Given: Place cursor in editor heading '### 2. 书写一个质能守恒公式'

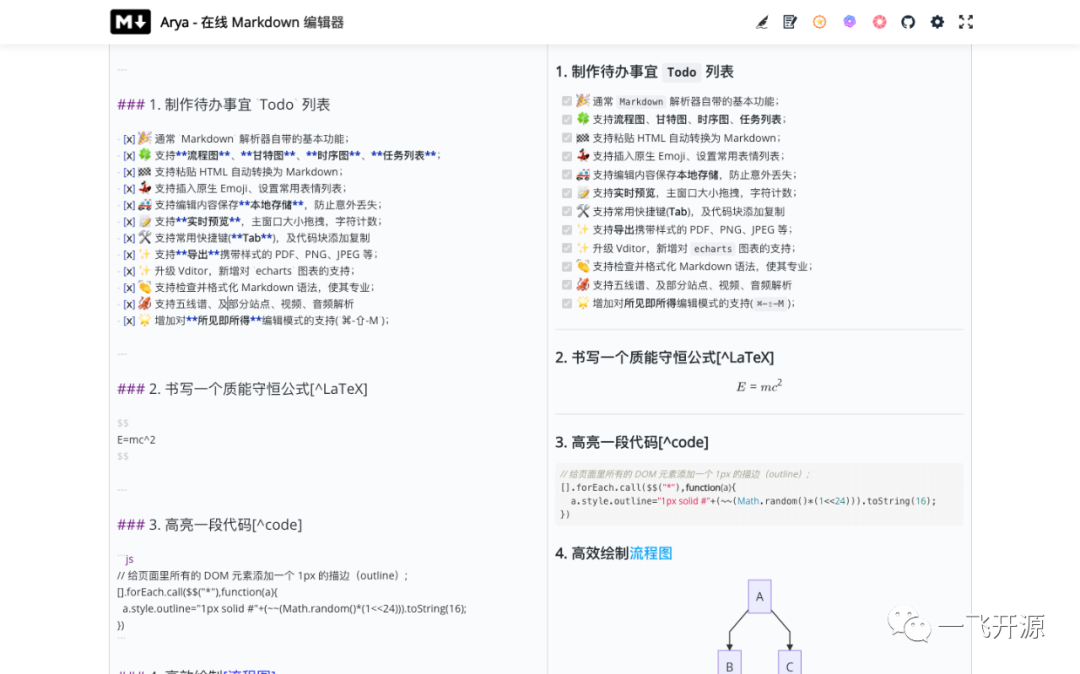Looking at the screenshot, I should point(242,389).
